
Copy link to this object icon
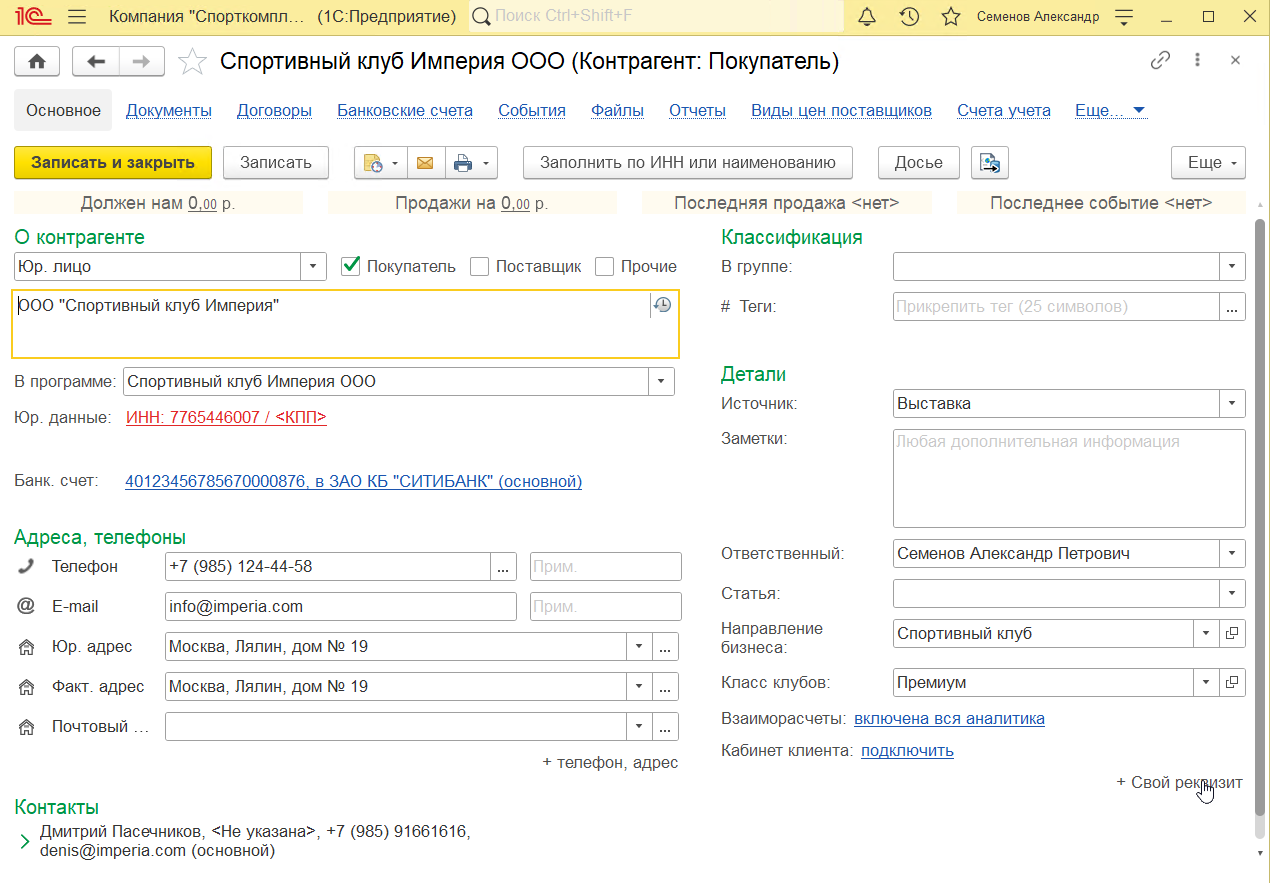click(1160, 61)
